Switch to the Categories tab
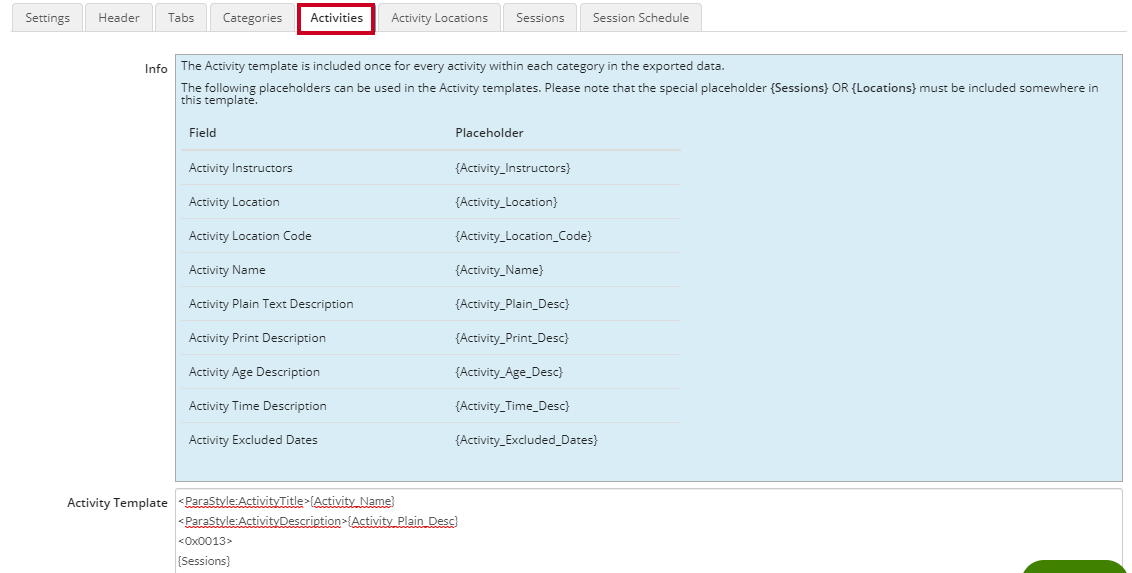Image resolution: width=1132 pixels, height=573 pixels. coord(252,18)
